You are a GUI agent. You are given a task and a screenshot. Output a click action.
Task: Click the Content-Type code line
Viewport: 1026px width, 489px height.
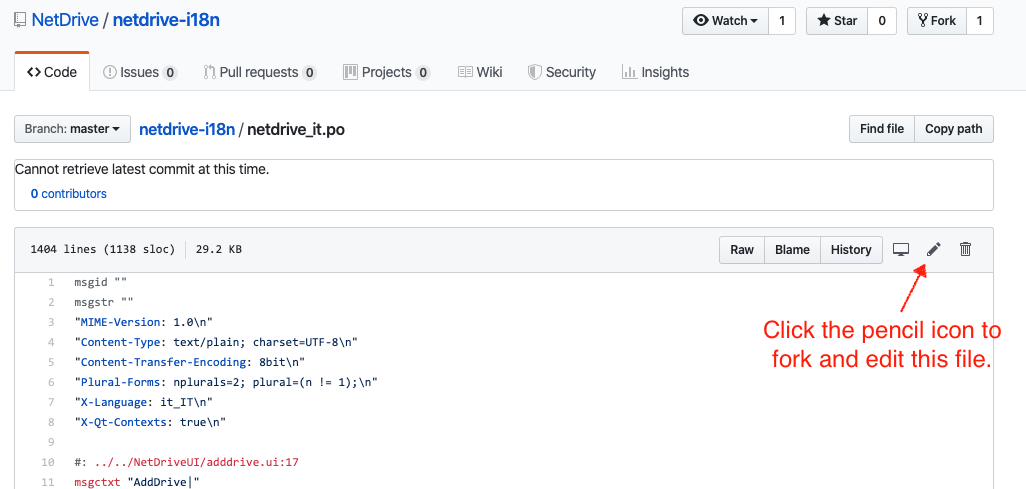click(216, 342)
